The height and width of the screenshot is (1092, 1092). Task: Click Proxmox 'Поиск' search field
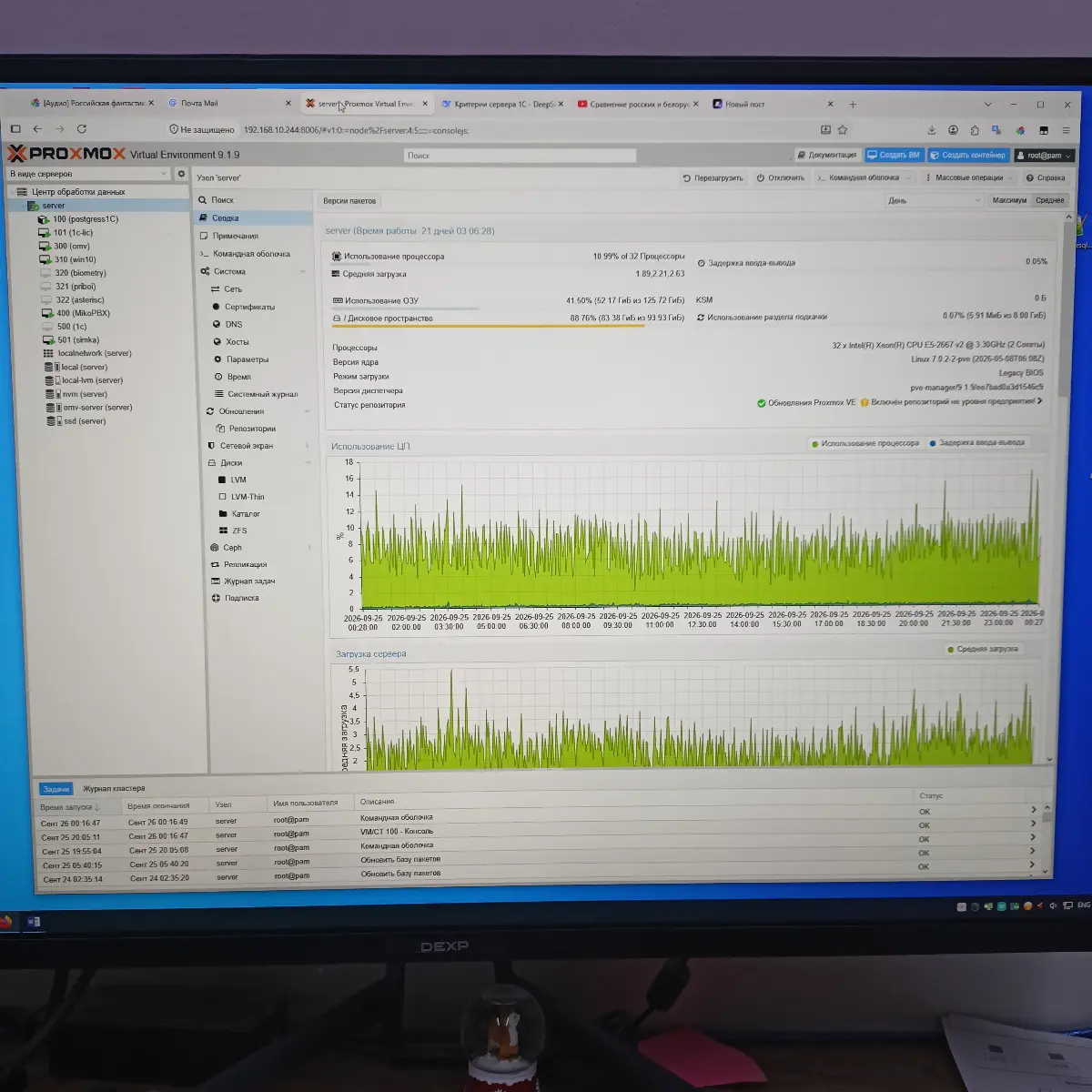pyautogui.click(x=520, y=156)
